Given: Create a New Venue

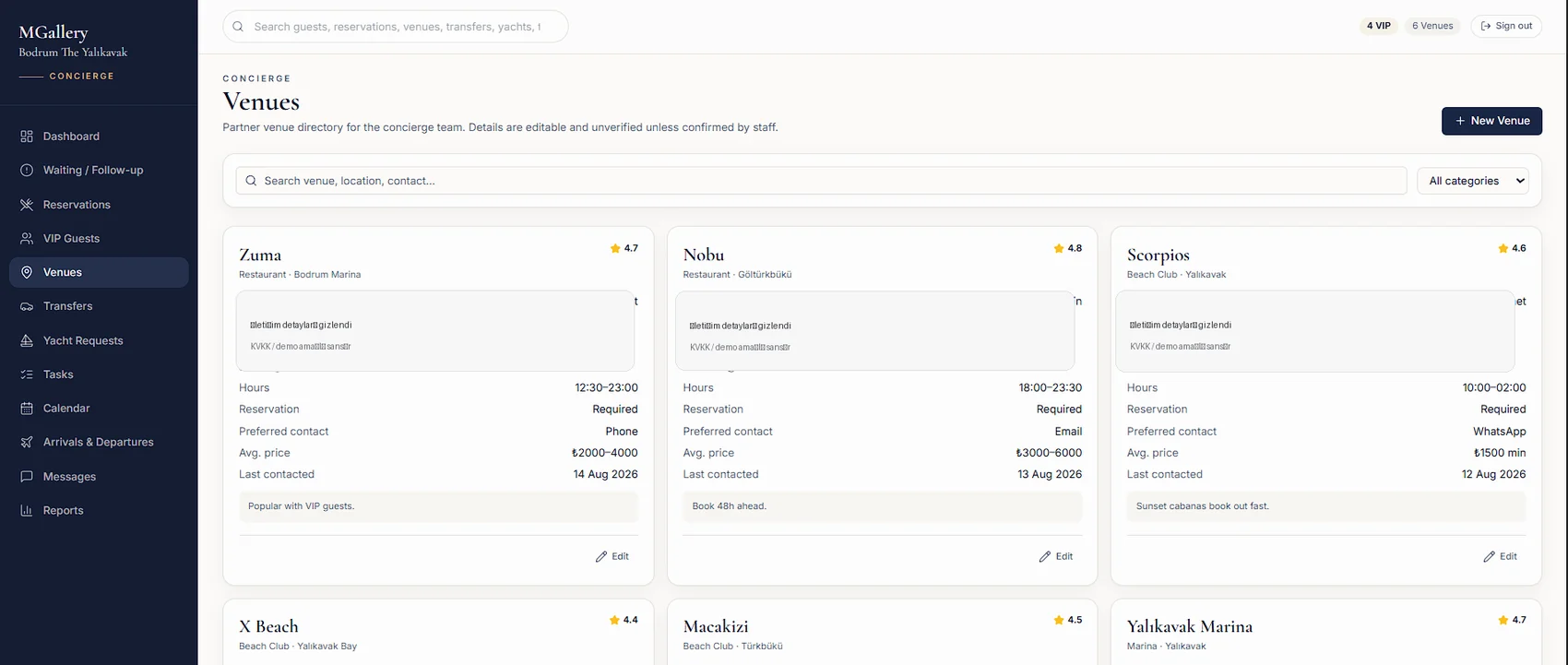Looking at the screenshot, I should (x=1491, y=121).
